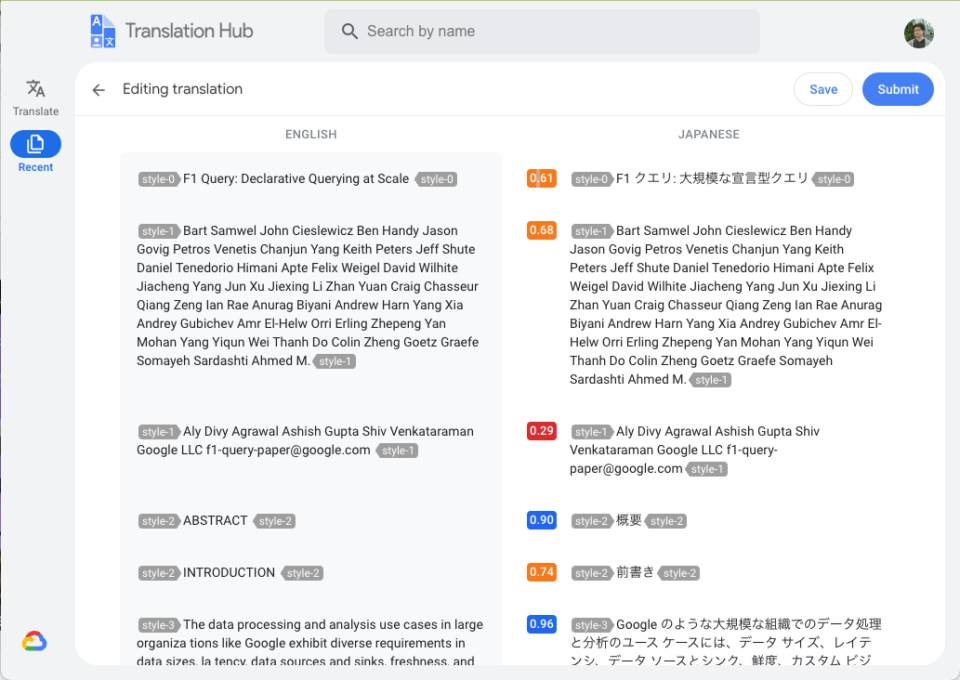Click the Translation Hub logo
This screenshot has width=960, height=680.
click(x=170, y=31)
